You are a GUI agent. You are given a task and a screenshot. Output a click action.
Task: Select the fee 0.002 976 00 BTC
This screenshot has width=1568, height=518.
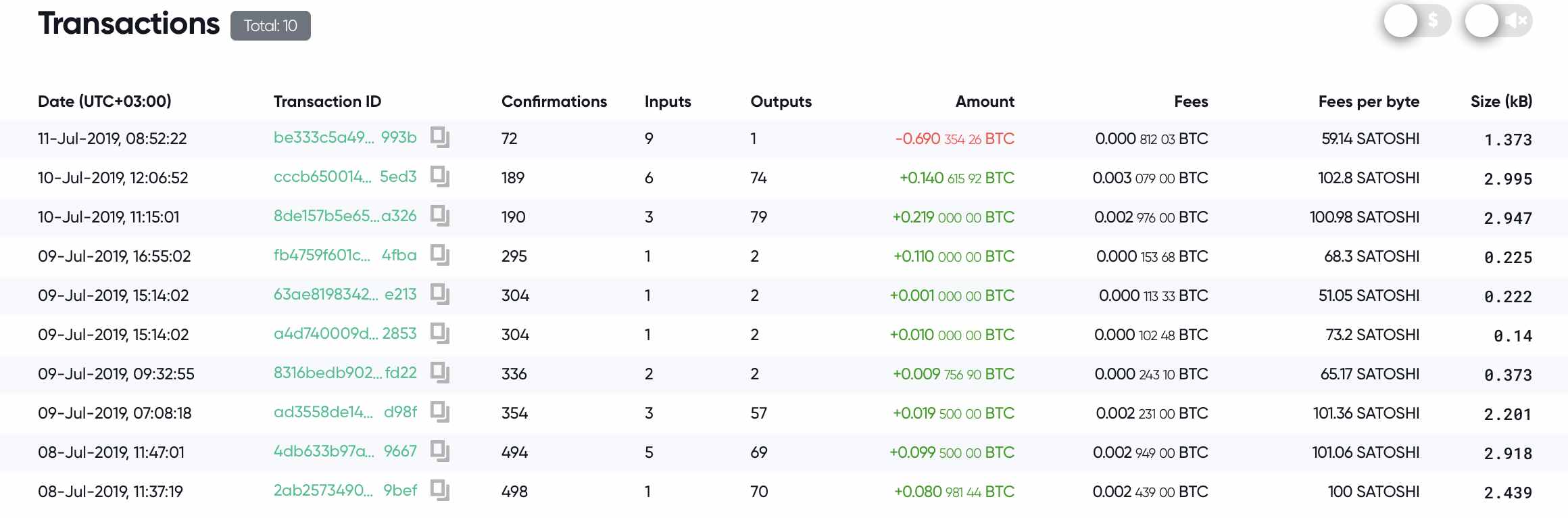tap(1151, 217)
